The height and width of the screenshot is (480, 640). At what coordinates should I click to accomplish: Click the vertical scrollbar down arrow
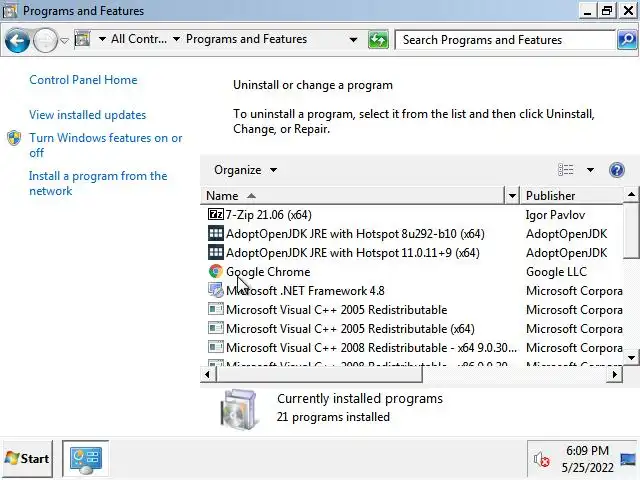[x=631, y=358]
